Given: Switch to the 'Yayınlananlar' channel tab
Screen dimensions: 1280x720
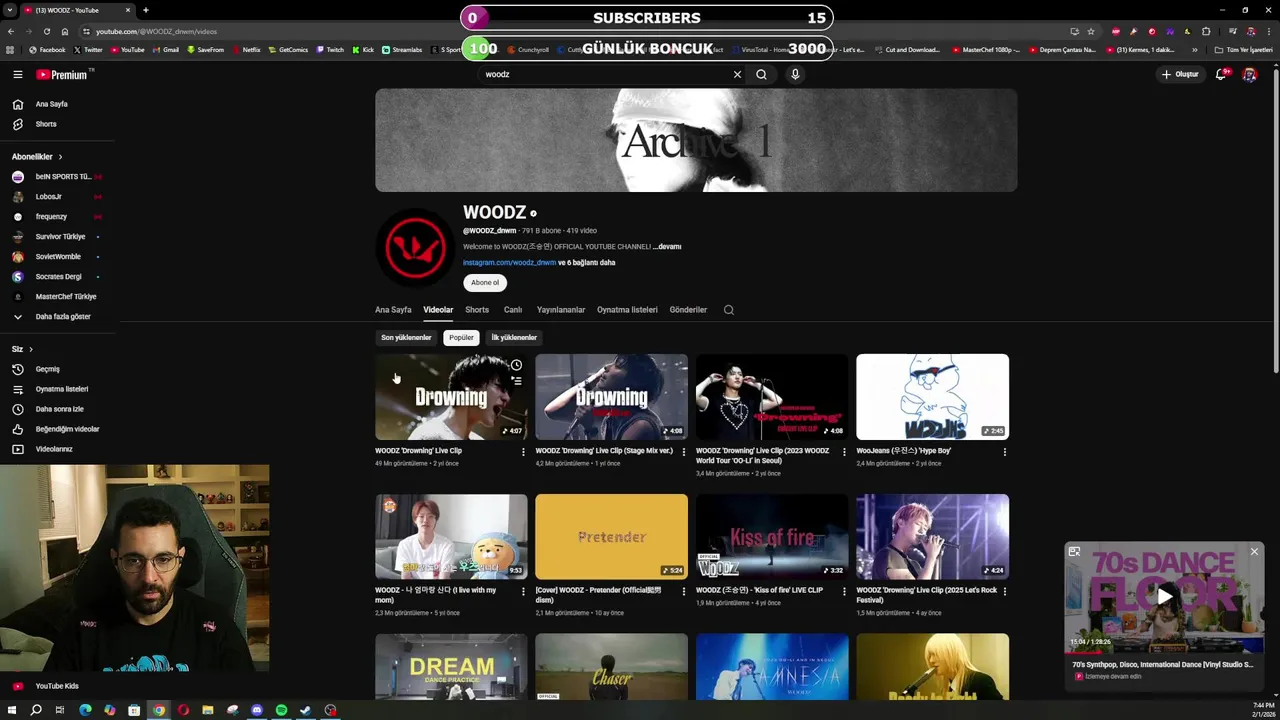Looking at the screenshot, I should (x=561, y=310).
